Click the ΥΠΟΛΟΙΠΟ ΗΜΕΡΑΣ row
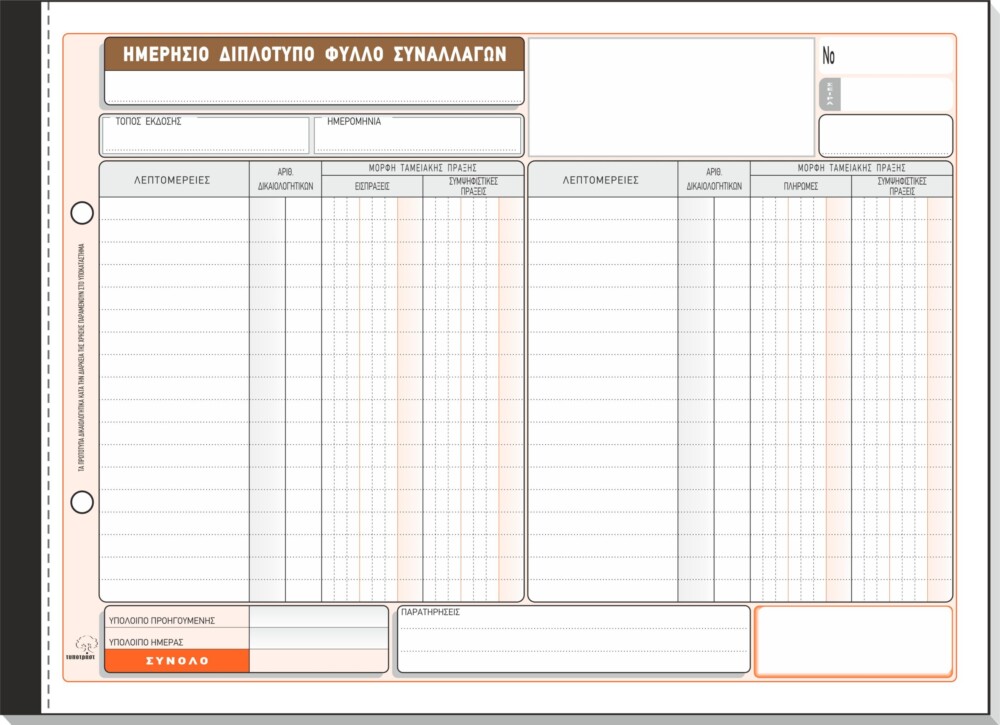Image resolution: width=1000 pixels, height=725 pixels. click(246, 639)
